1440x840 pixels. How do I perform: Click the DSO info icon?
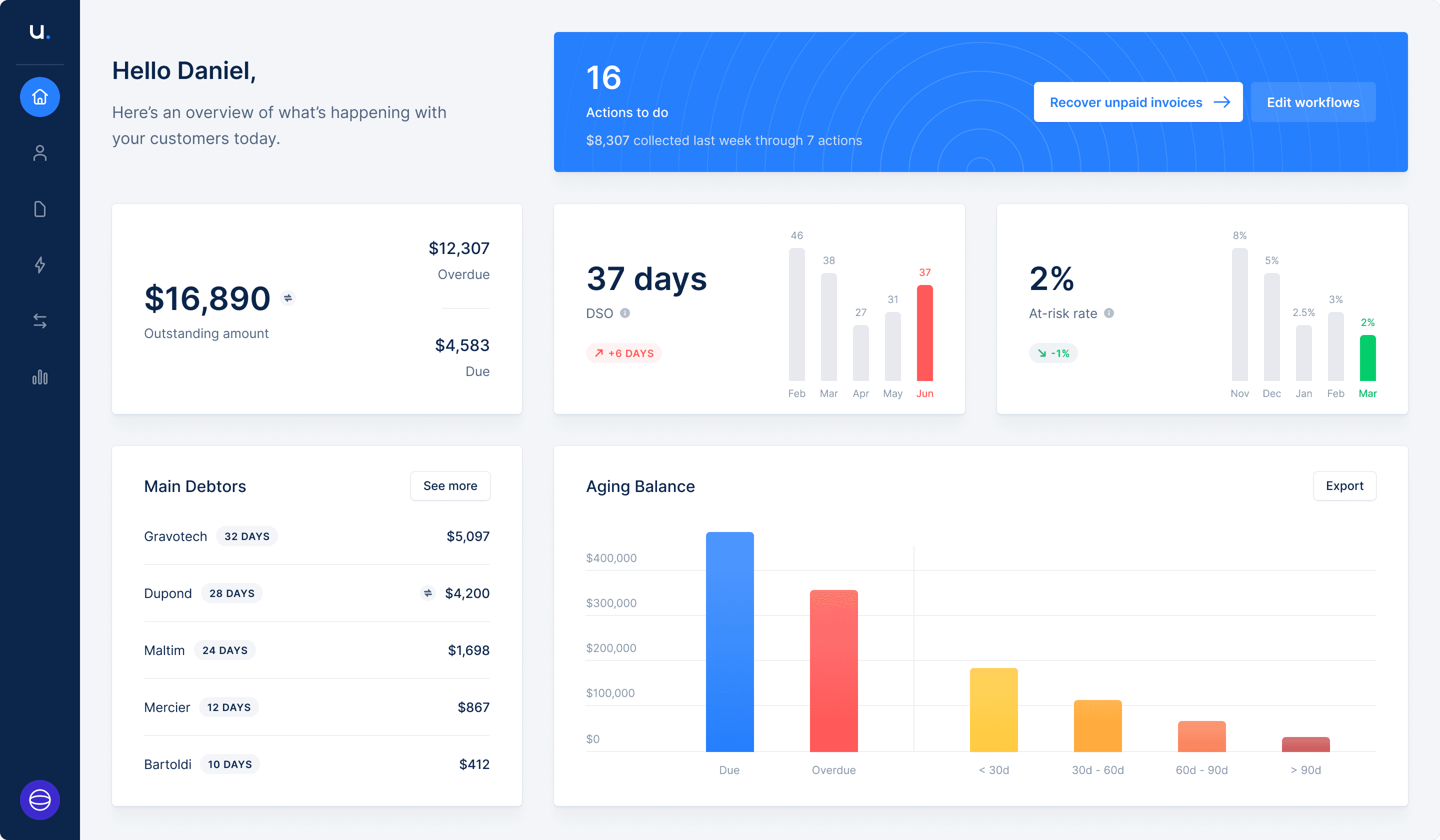pos(625,313)
